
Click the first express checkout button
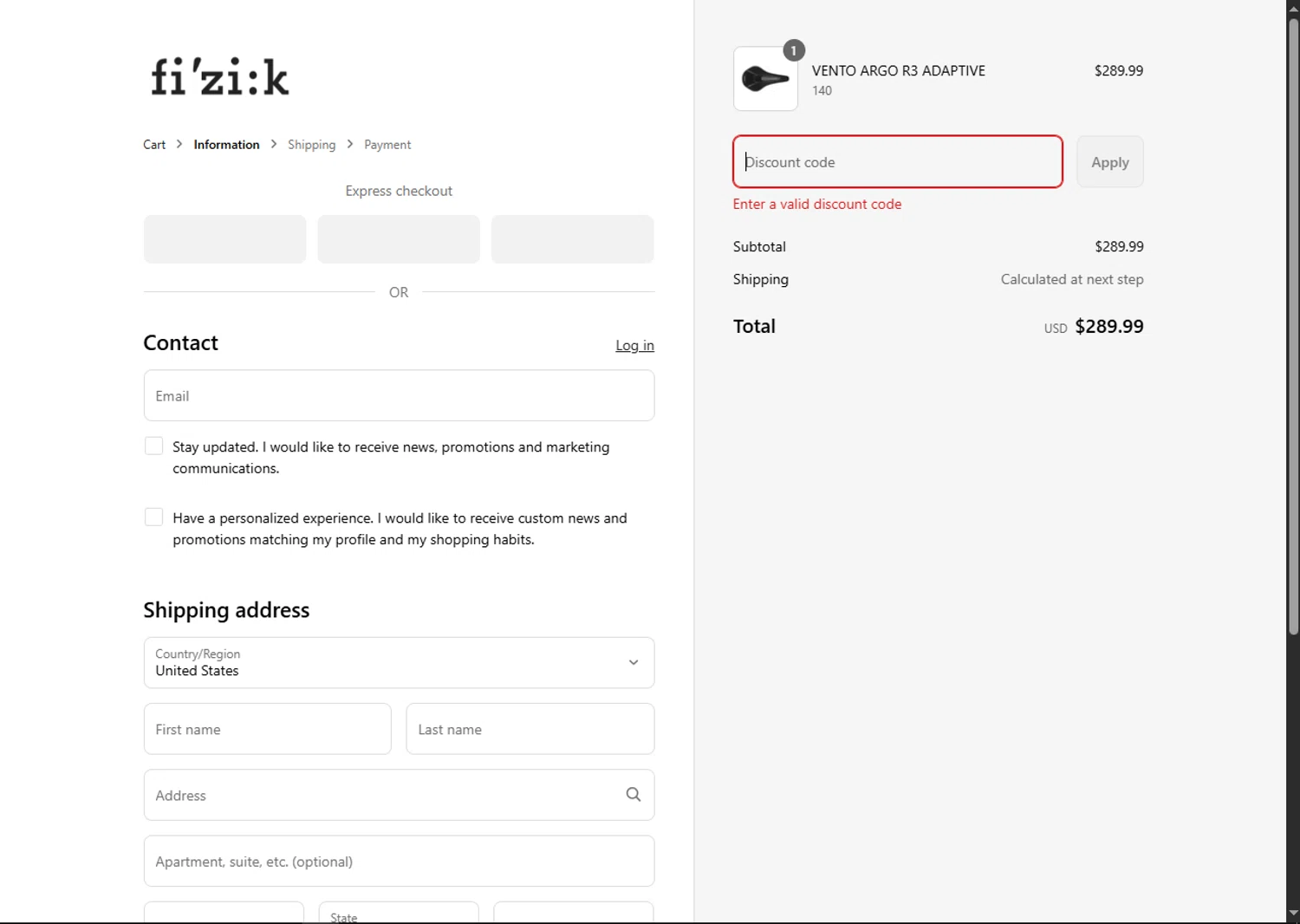225,239
